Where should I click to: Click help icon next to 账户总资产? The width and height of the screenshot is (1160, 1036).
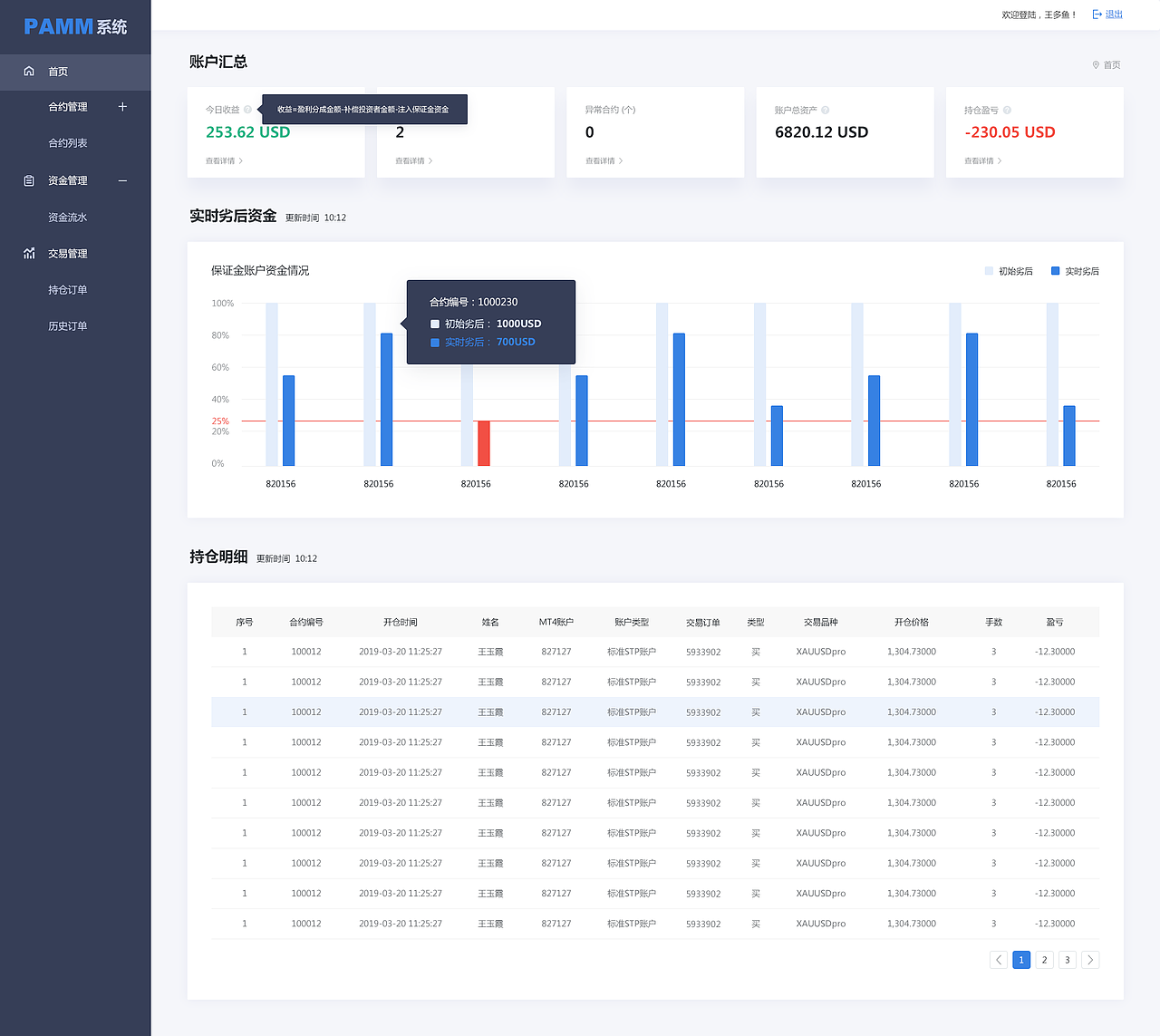point(825,110)
